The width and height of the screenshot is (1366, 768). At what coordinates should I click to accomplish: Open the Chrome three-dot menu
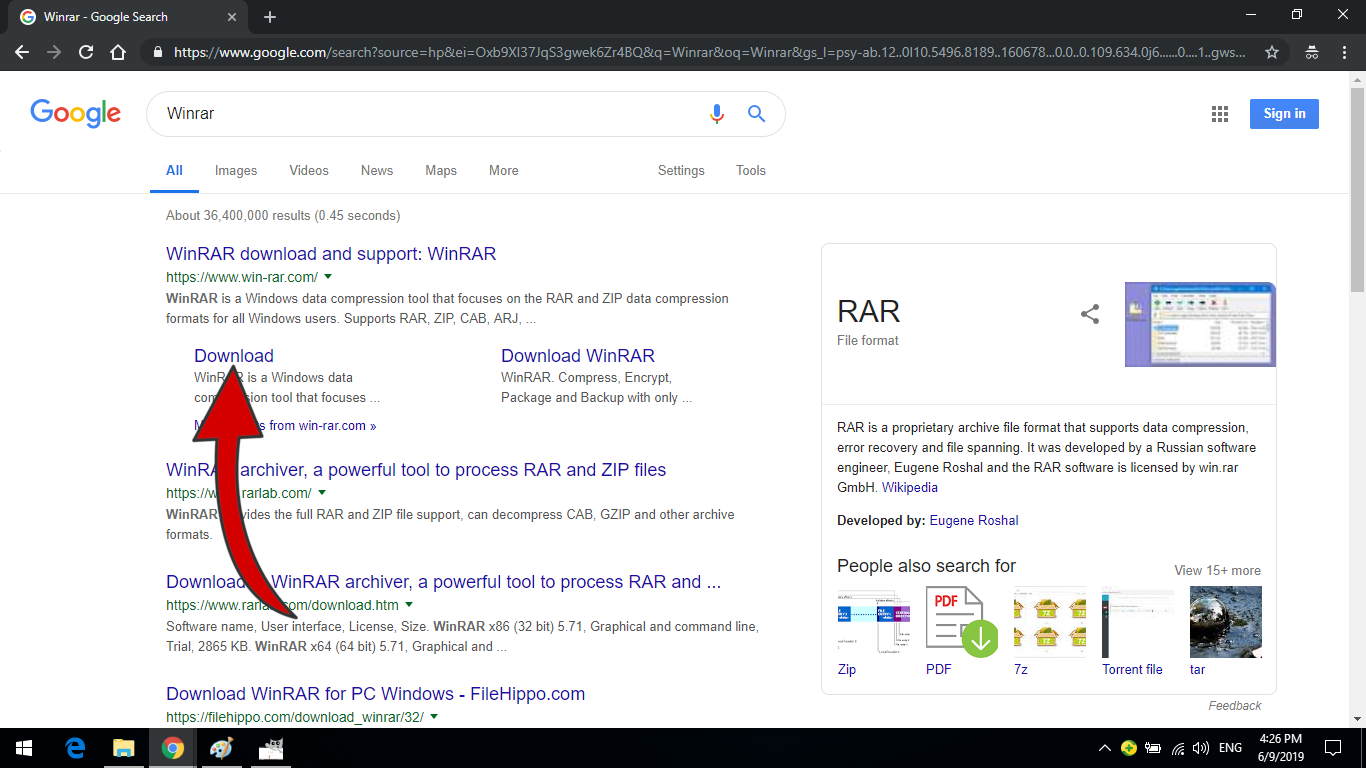(x=1344, y=52)
